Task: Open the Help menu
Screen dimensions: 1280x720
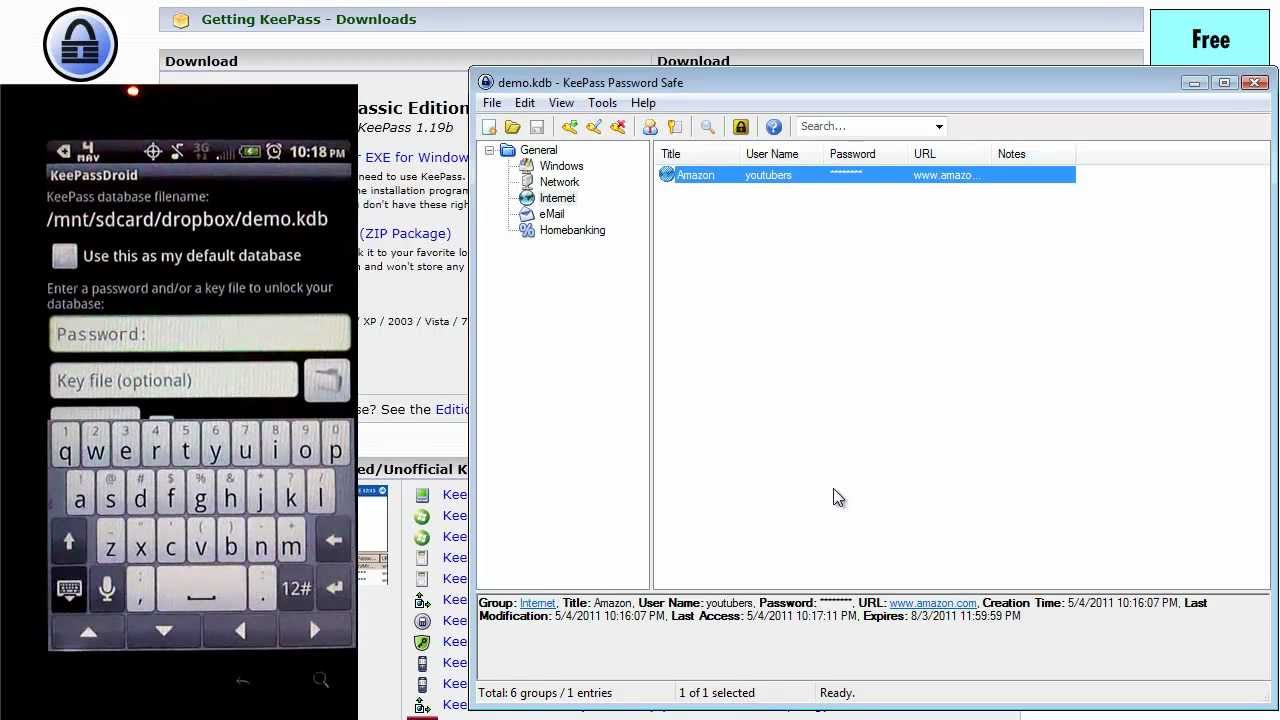Action: pyautogui.click(x=643, y=103)
